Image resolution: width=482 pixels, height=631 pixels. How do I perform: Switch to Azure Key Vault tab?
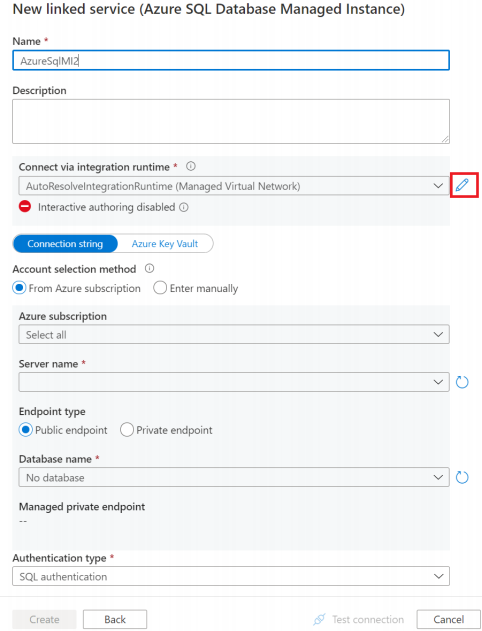coord(165,243)
